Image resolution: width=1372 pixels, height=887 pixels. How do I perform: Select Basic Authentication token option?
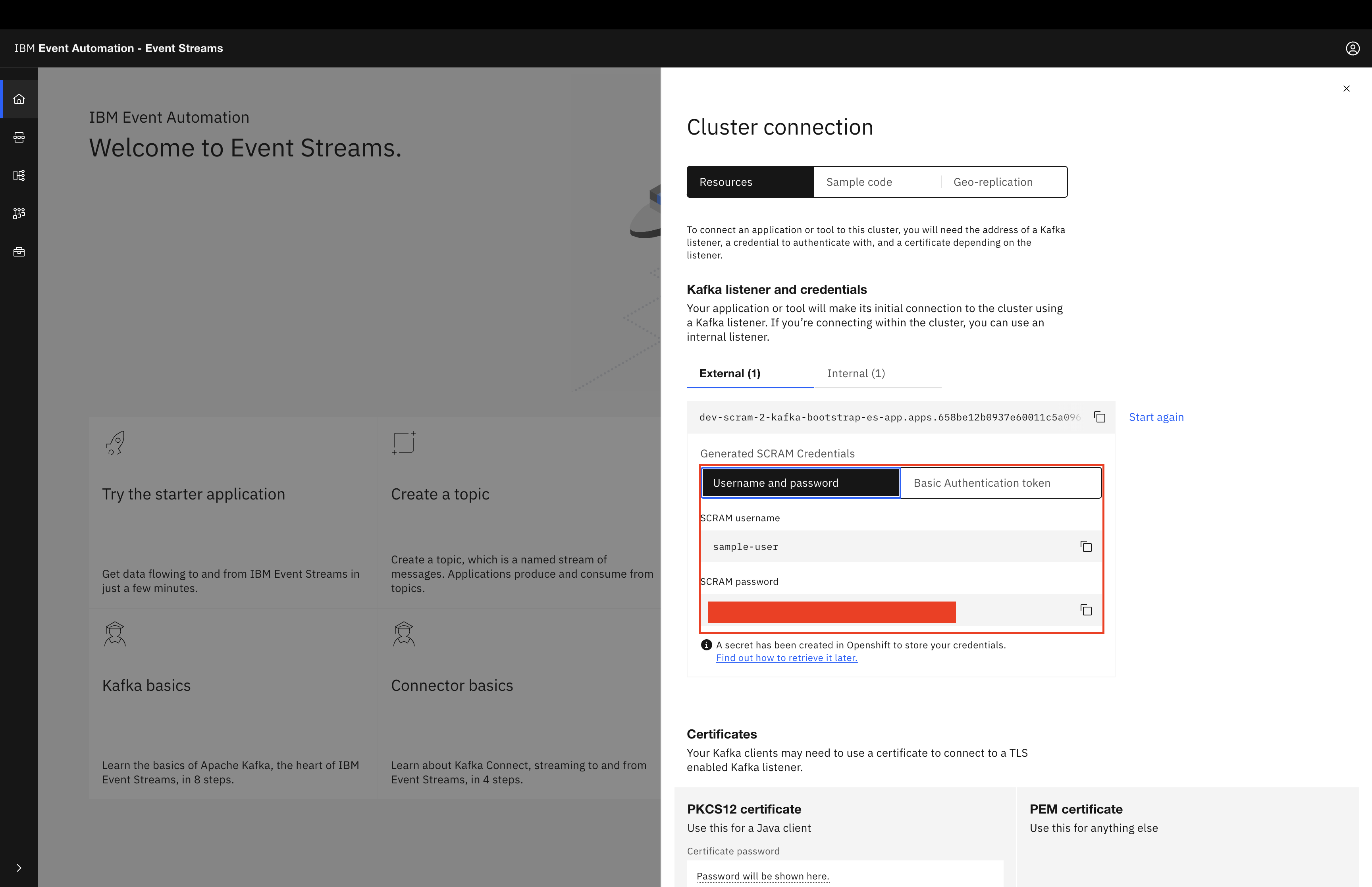1000,483
